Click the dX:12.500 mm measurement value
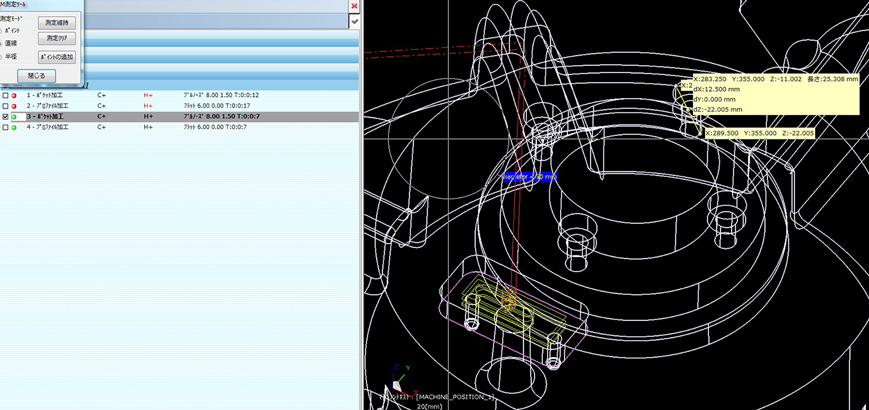 [717, 89]
